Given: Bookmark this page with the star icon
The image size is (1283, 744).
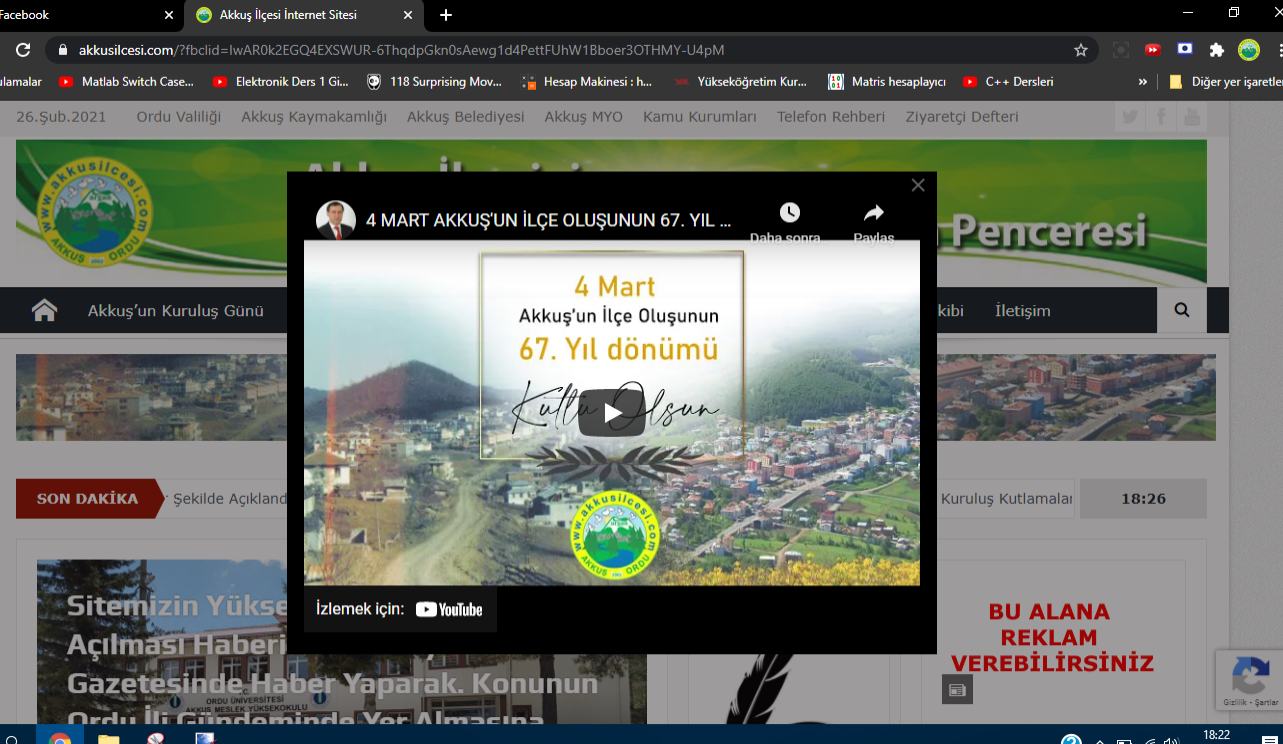Looking at the screenshot, I should point(1080,50).
